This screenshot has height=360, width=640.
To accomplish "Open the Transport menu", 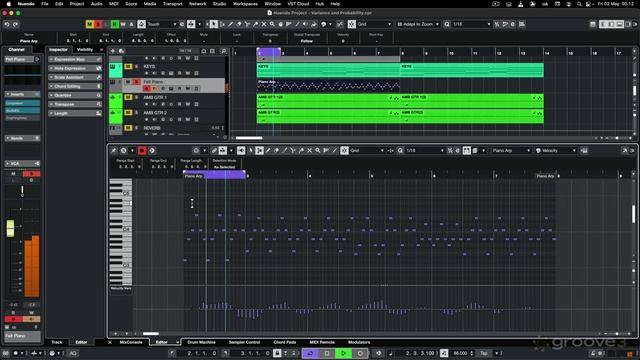I will click(x=173, y=4).
